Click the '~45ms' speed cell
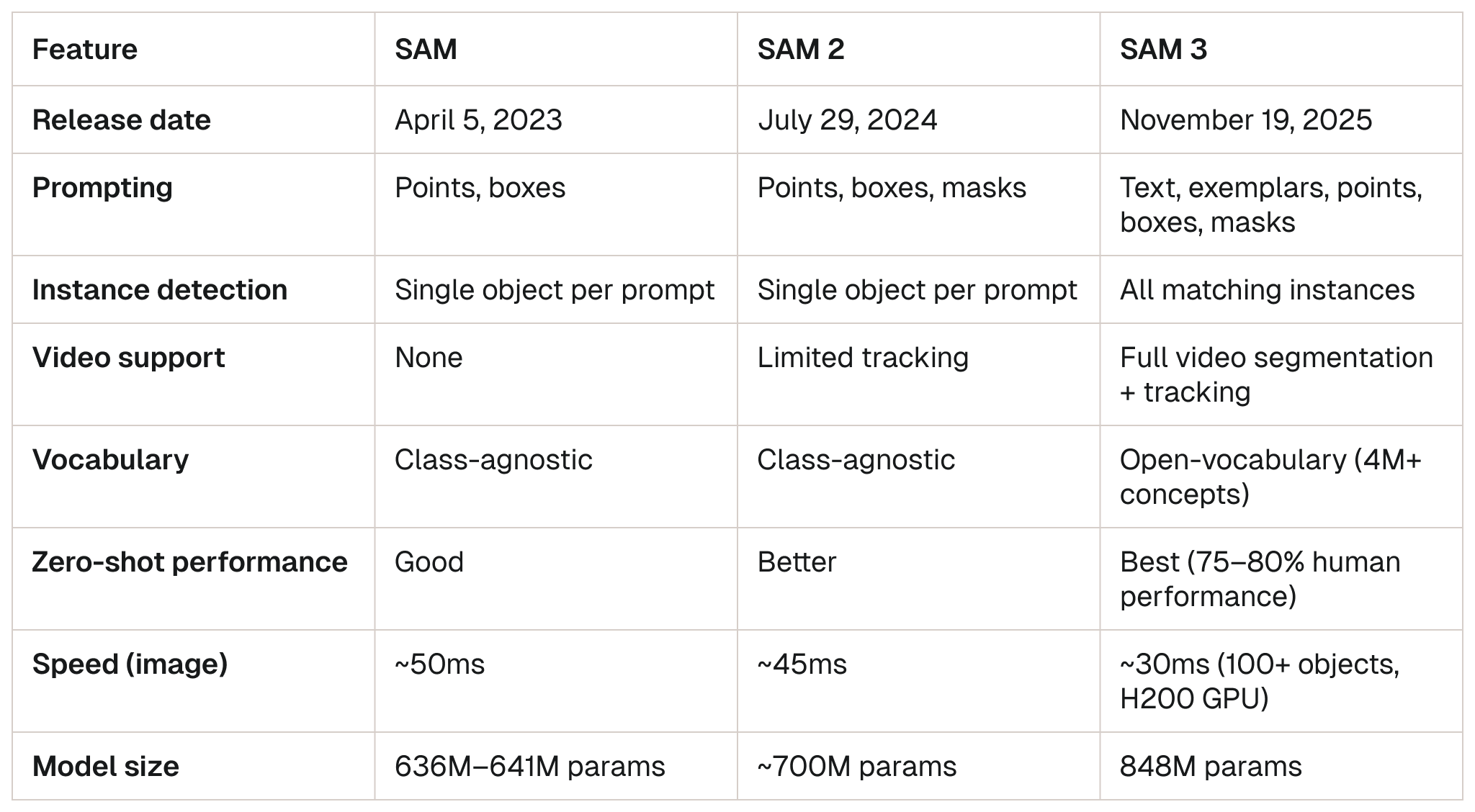This screenshot has height=812, width=1475. [x=802, y=664]
